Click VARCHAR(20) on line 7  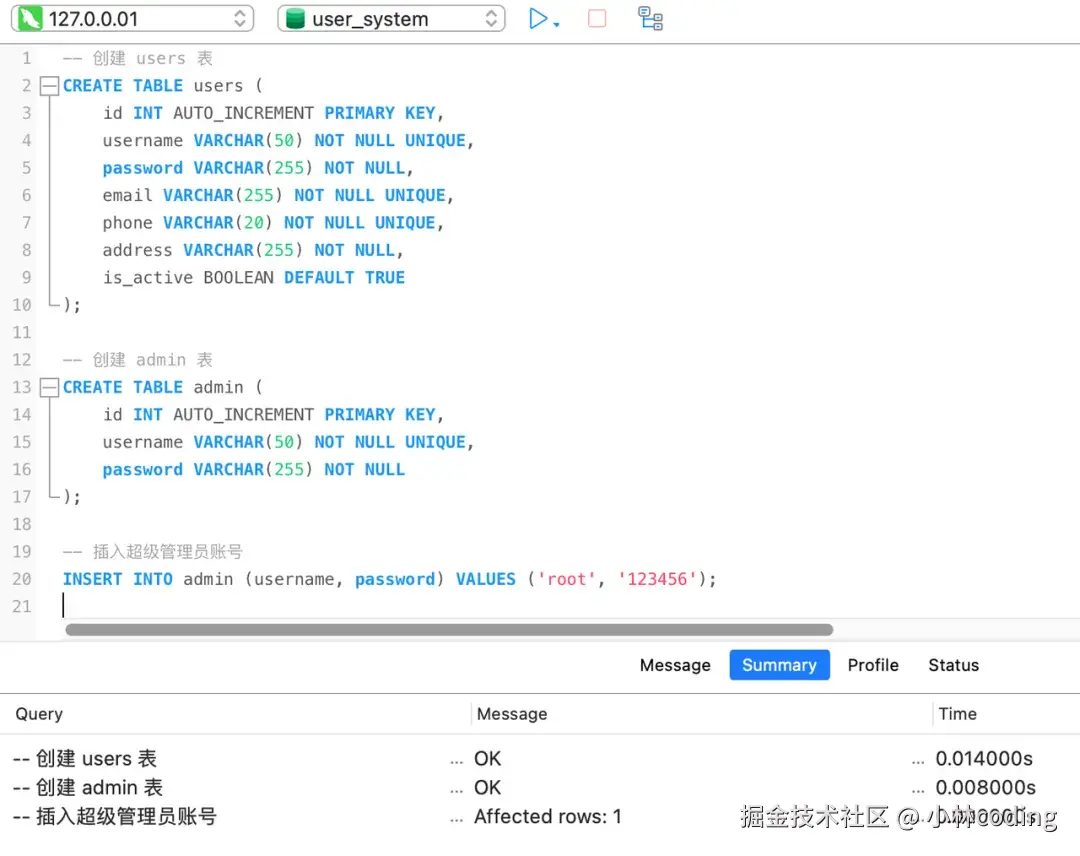point(218,222)
